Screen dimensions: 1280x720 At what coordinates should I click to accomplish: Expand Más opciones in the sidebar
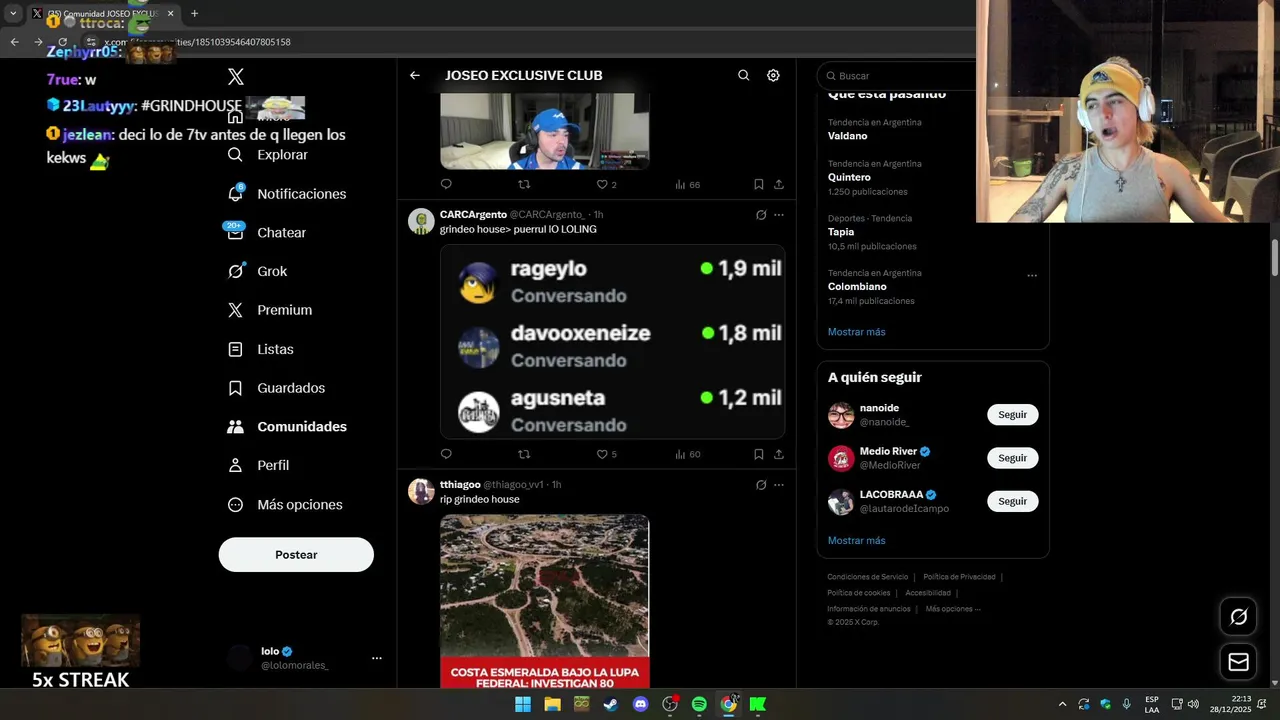click(x=285, y=504)
